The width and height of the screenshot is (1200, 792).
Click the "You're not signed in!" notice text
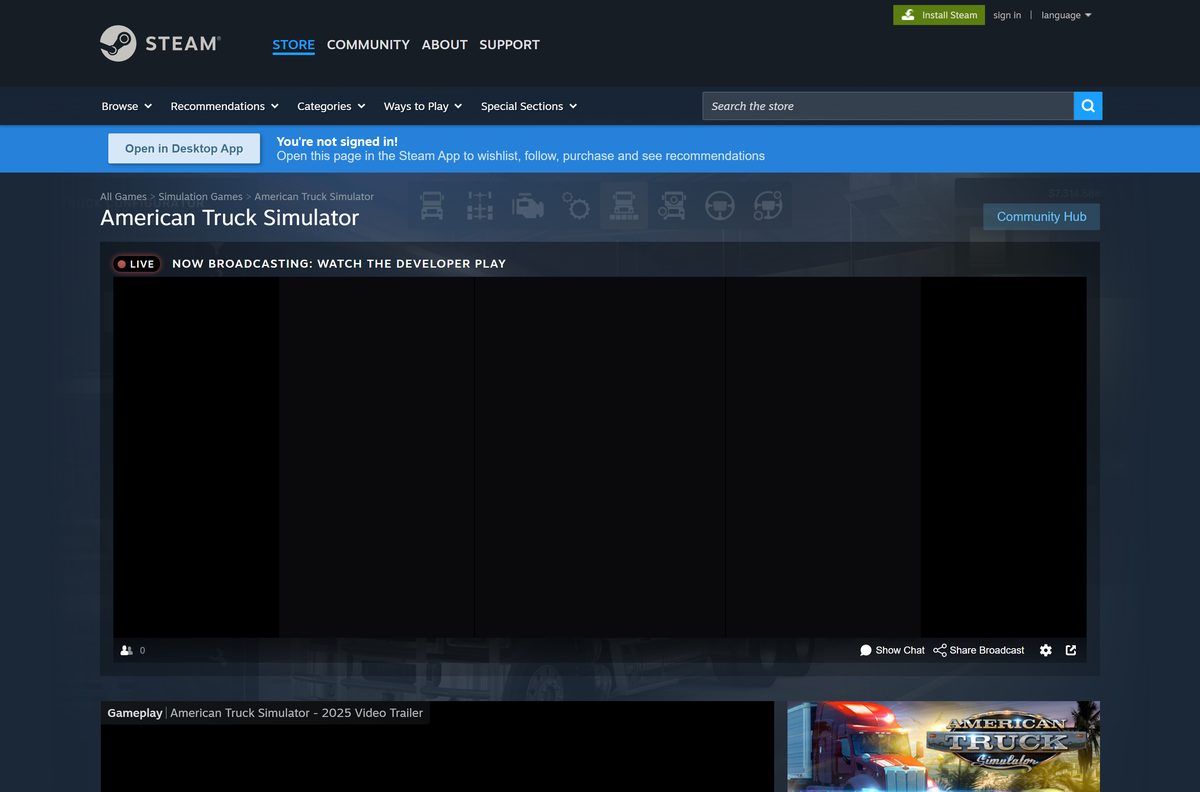[x=337, y=141]
